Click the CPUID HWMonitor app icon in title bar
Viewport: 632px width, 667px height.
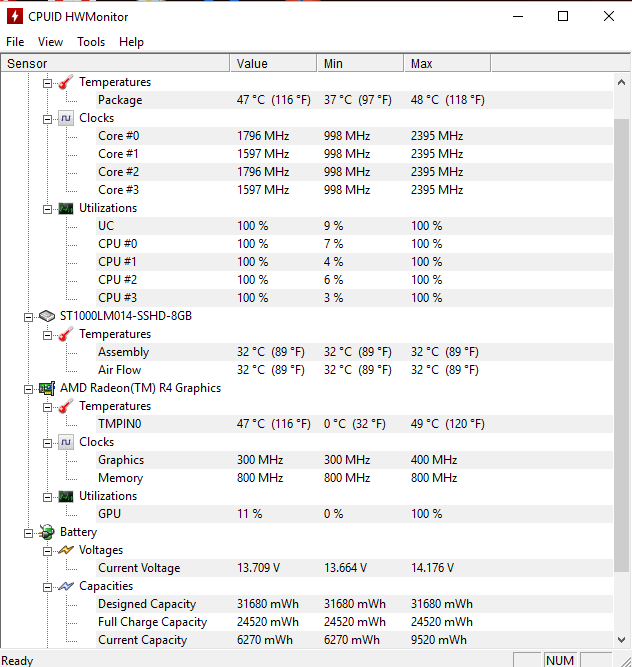point(15,17)
